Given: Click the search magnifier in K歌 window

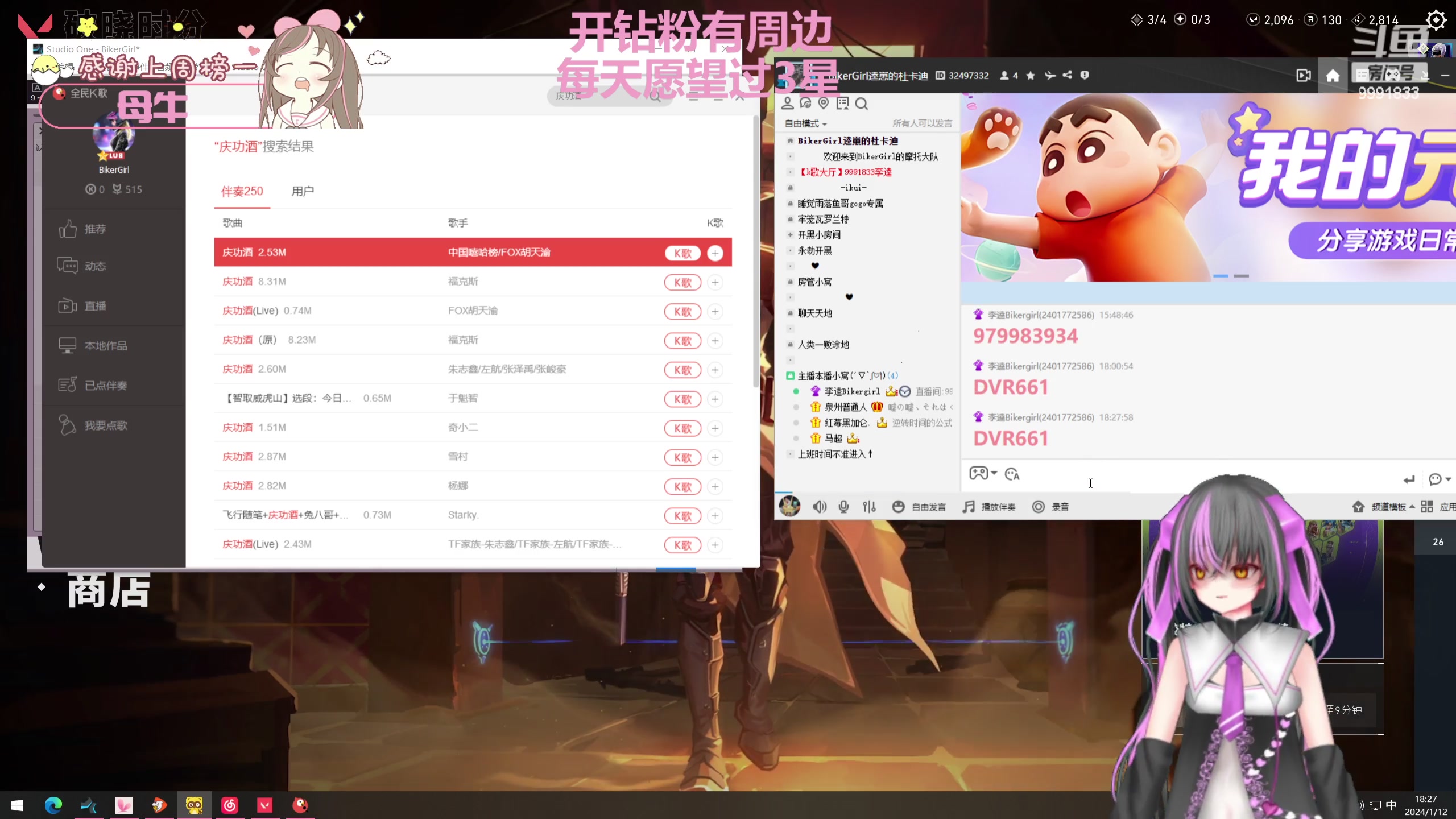Looking at the screenshot, I should click(655, 97).
